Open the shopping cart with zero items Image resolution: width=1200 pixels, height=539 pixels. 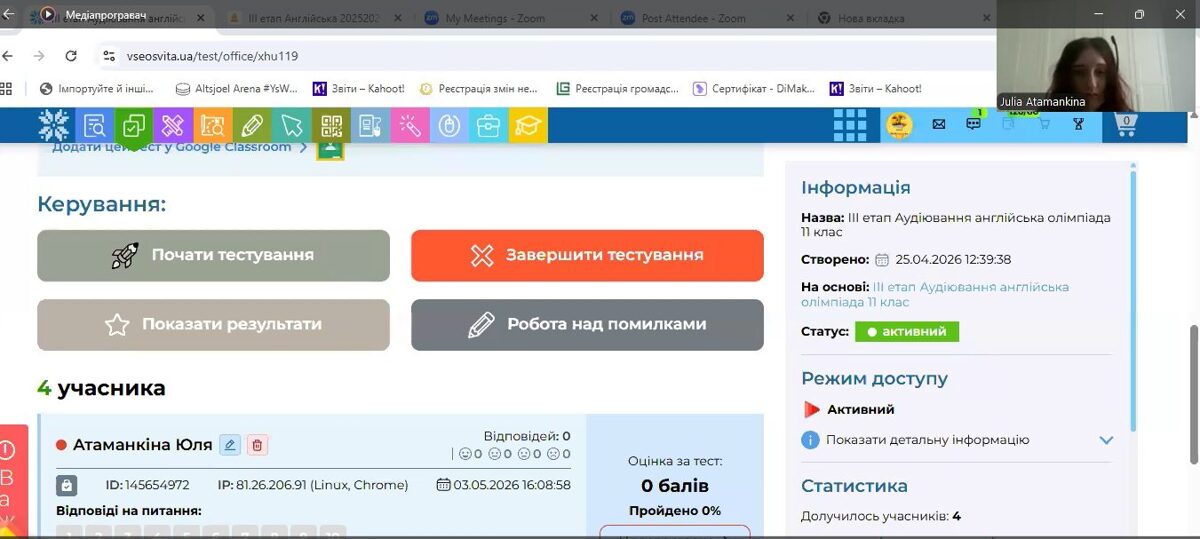pyautogui.click(x=1125, y=124)
